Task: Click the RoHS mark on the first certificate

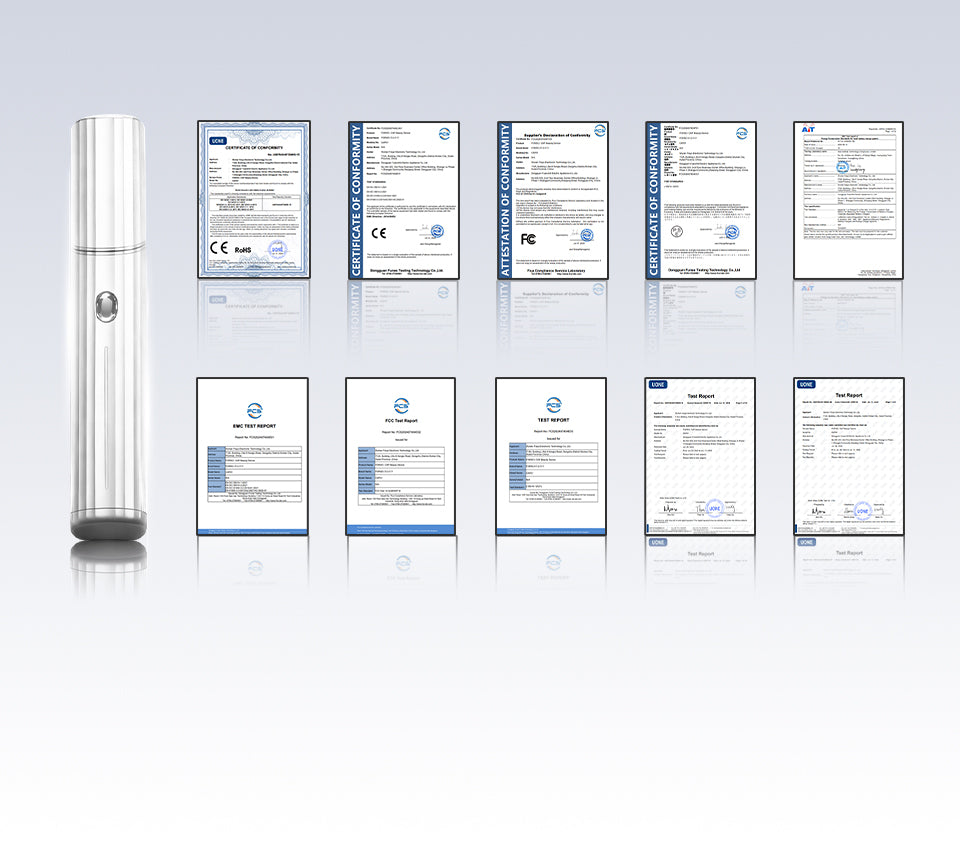Action: point(244,249)
